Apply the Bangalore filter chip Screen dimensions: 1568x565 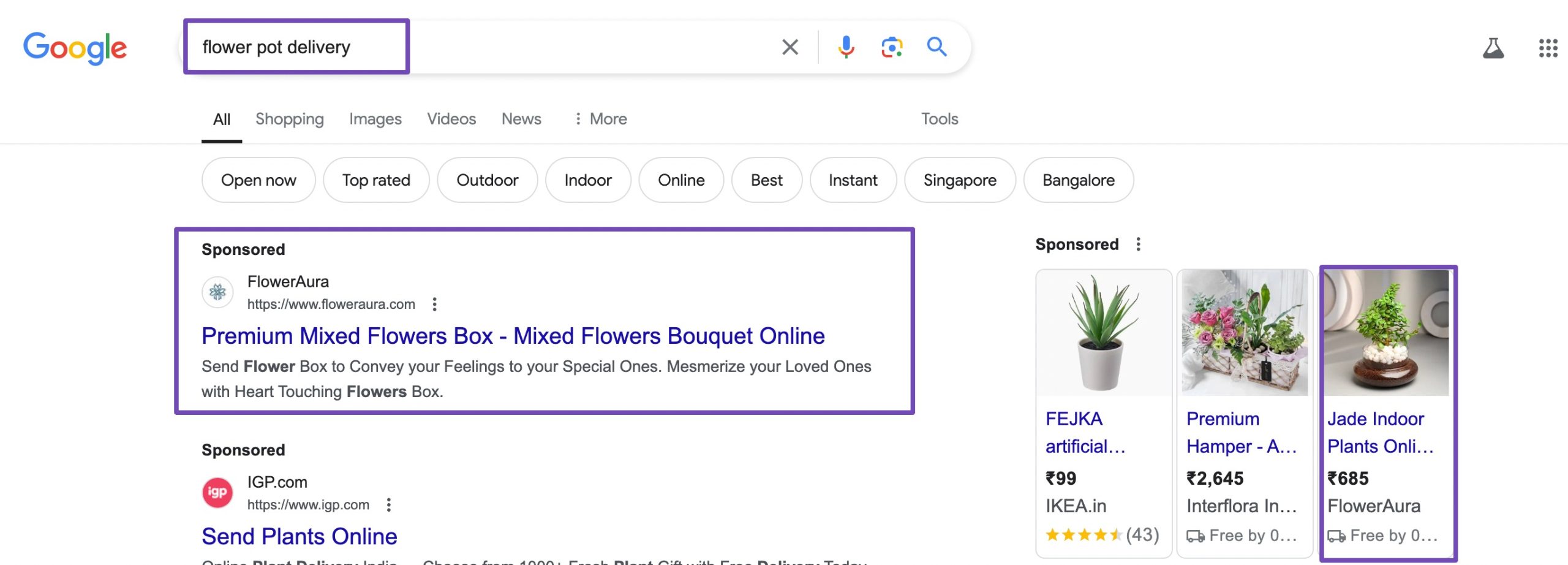[x=1079, y=180]
